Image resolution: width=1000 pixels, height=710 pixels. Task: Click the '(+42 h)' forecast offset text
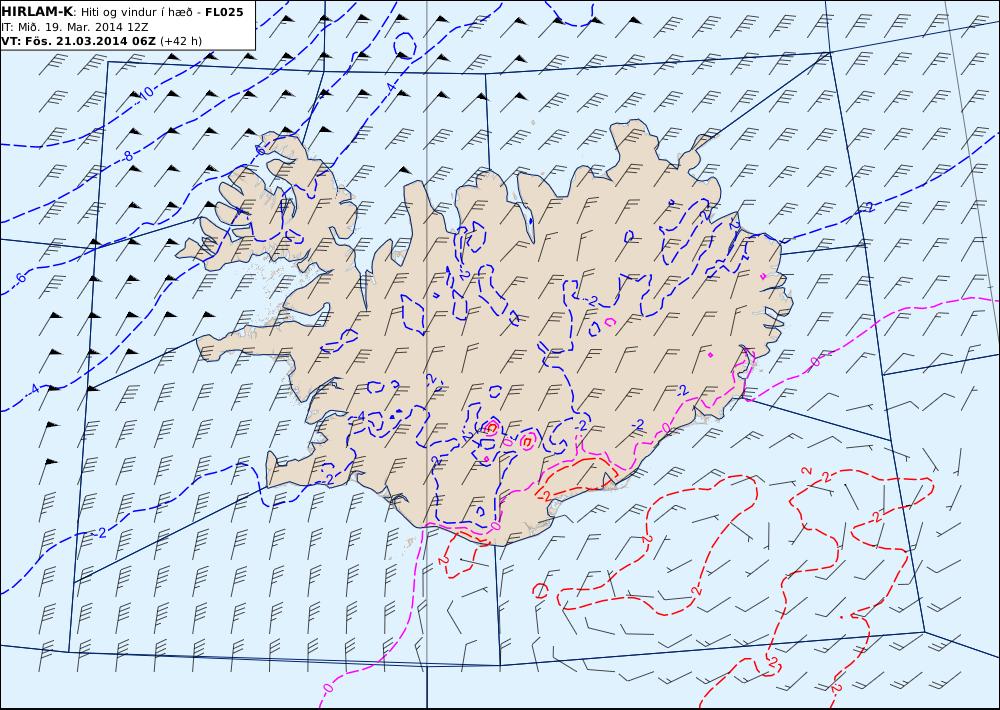point(180,41)
